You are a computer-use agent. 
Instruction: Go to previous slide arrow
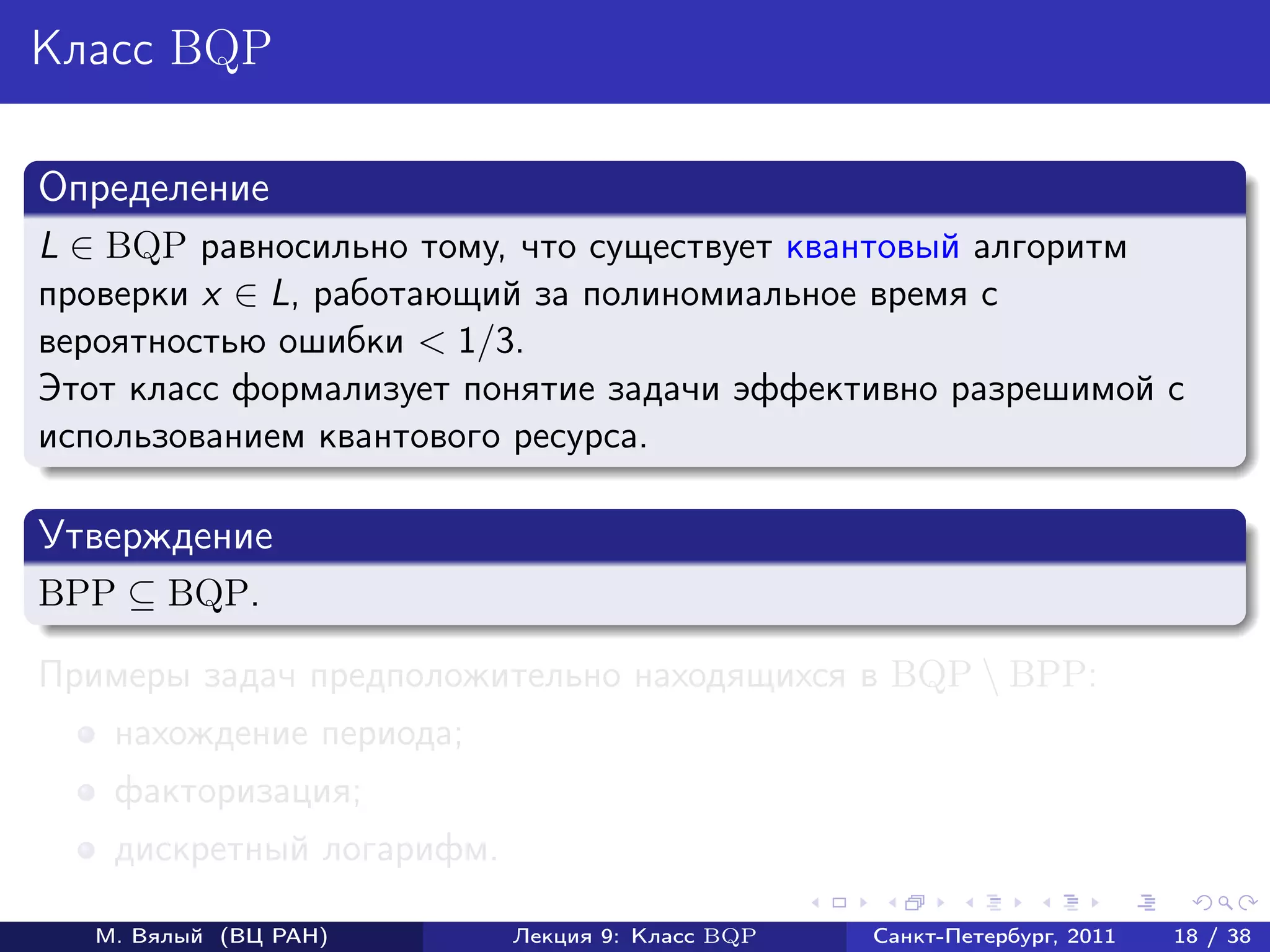click(x=816, y=903)
